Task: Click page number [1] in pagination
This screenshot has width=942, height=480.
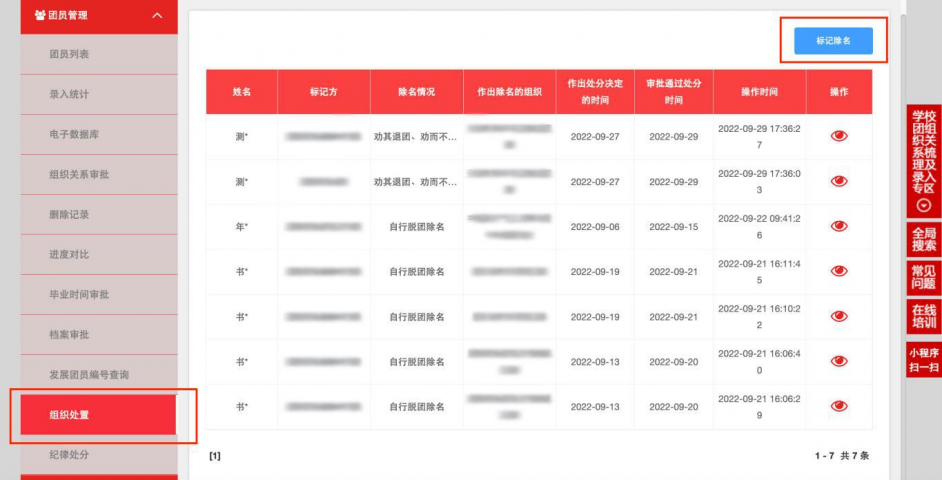Action: [x=214, y=456]
